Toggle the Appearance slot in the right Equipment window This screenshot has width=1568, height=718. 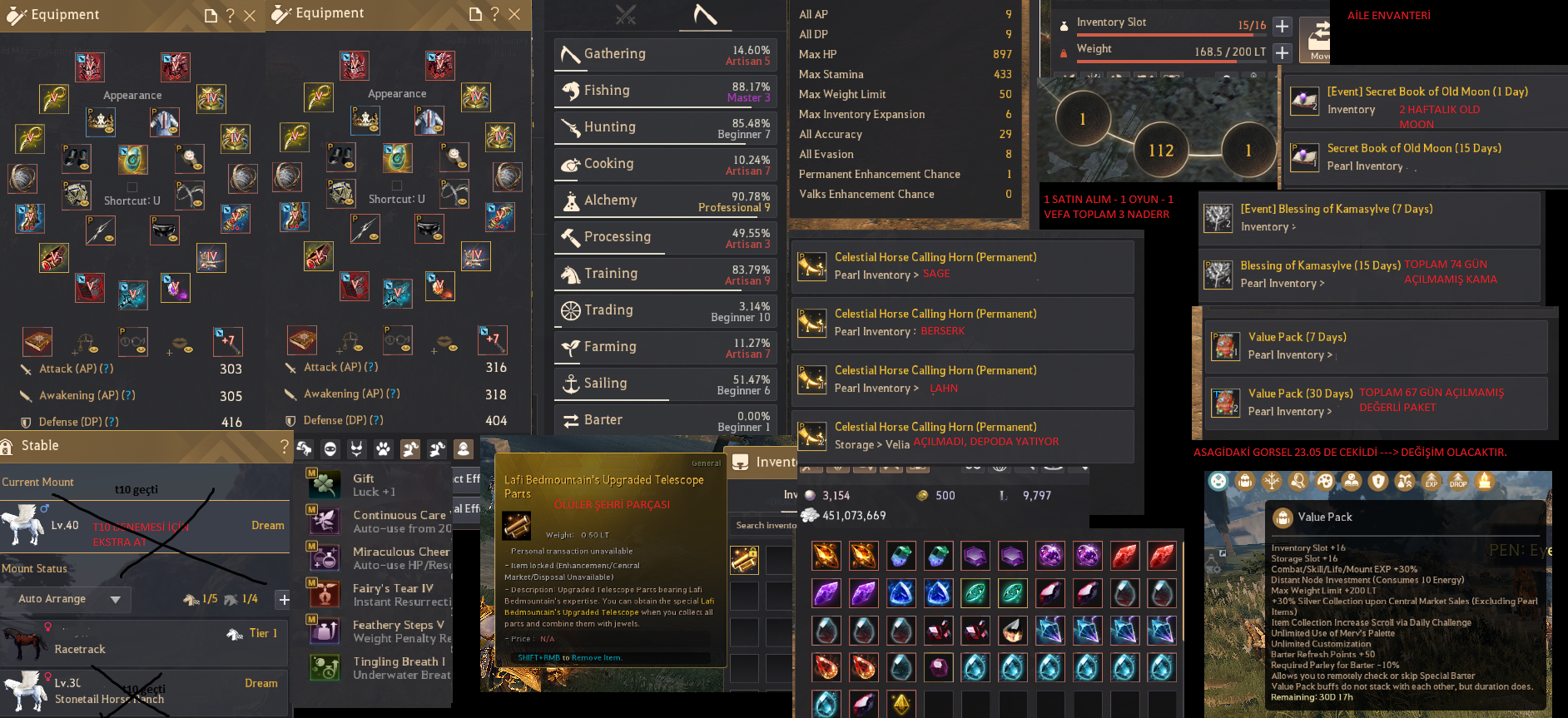[397, 94]
